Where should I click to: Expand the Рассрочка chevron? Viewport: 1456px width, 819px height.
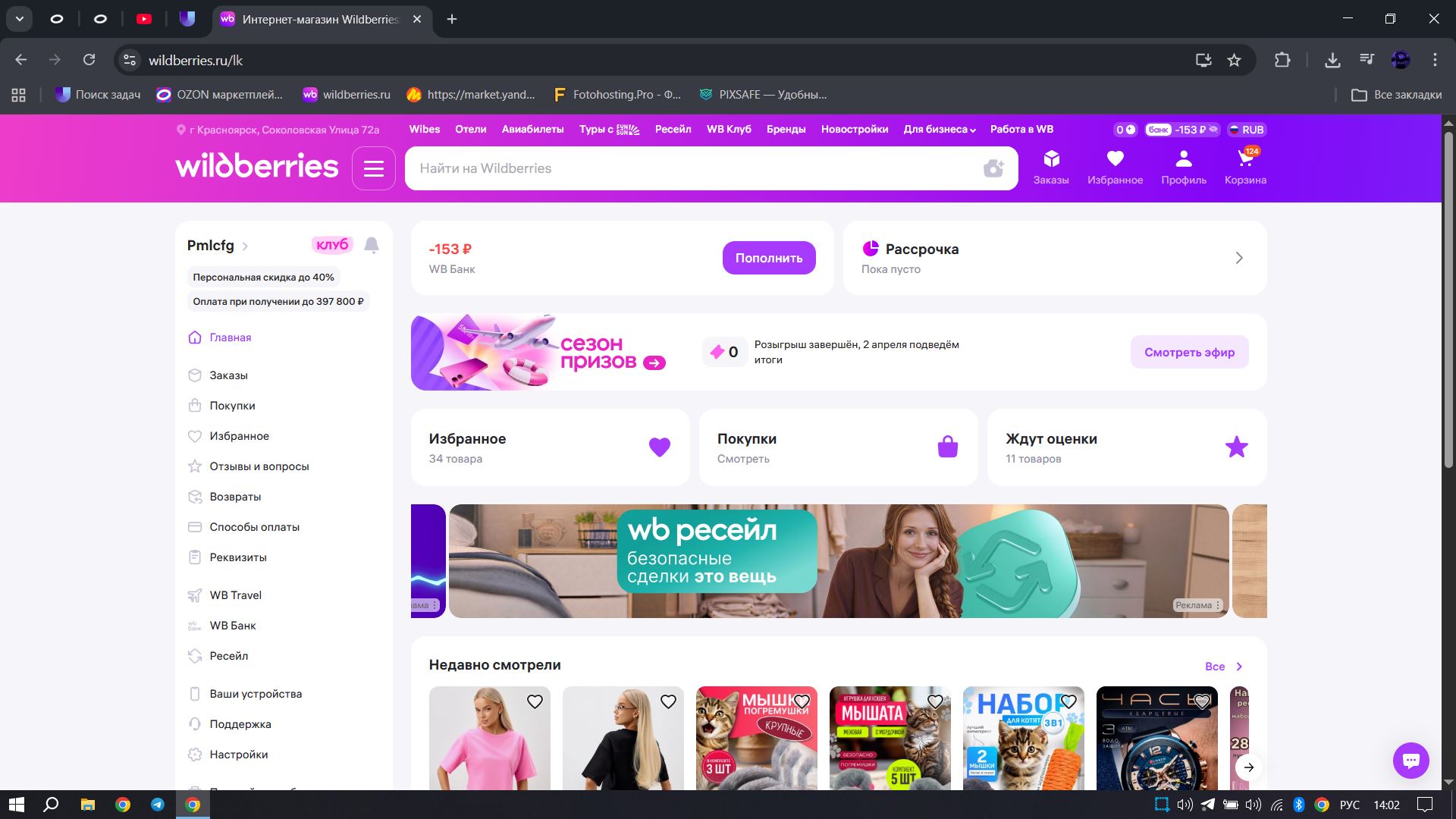[1239, 258]
